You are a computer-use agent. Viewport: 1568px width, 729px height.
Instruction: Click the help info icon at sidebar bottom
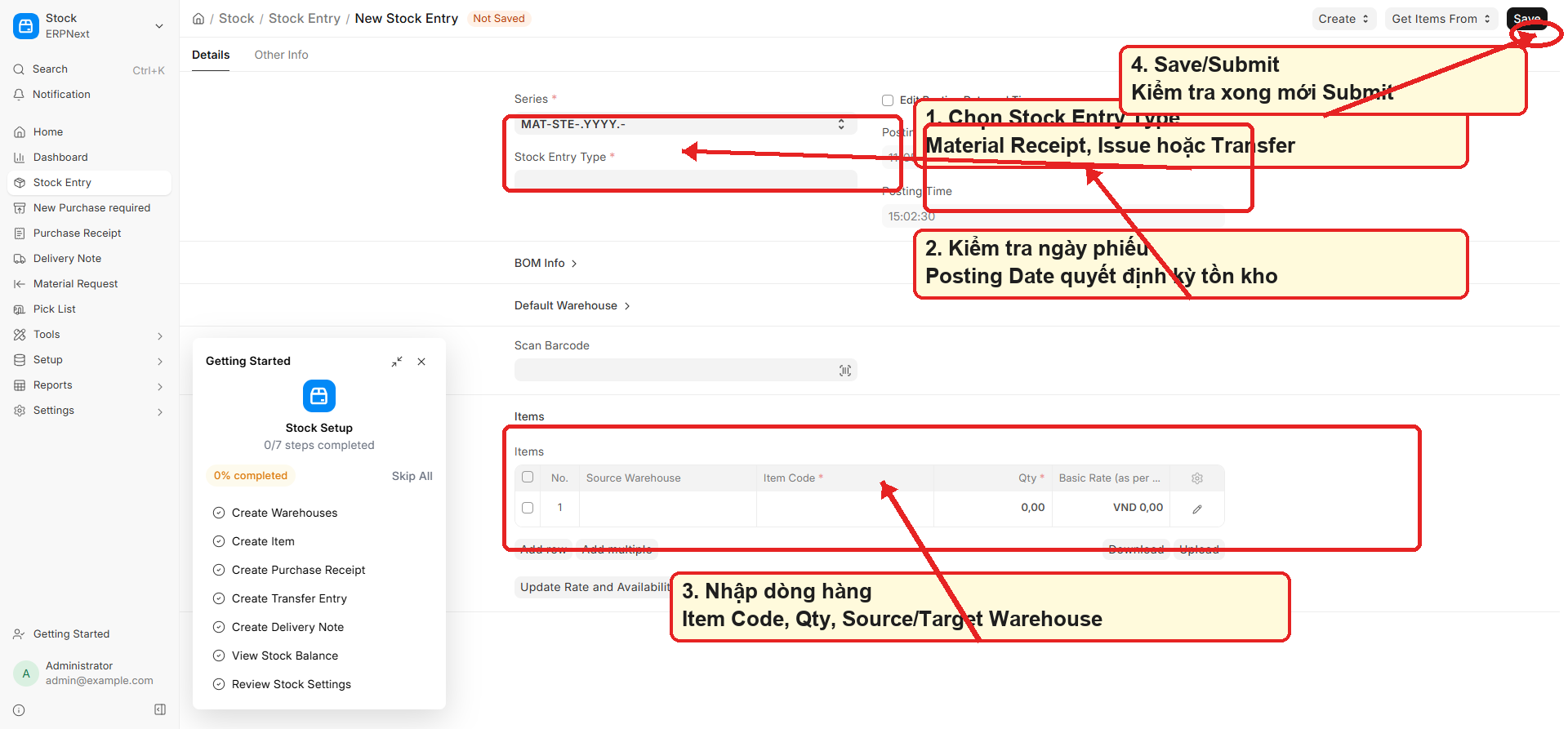[x=20, y=710]
